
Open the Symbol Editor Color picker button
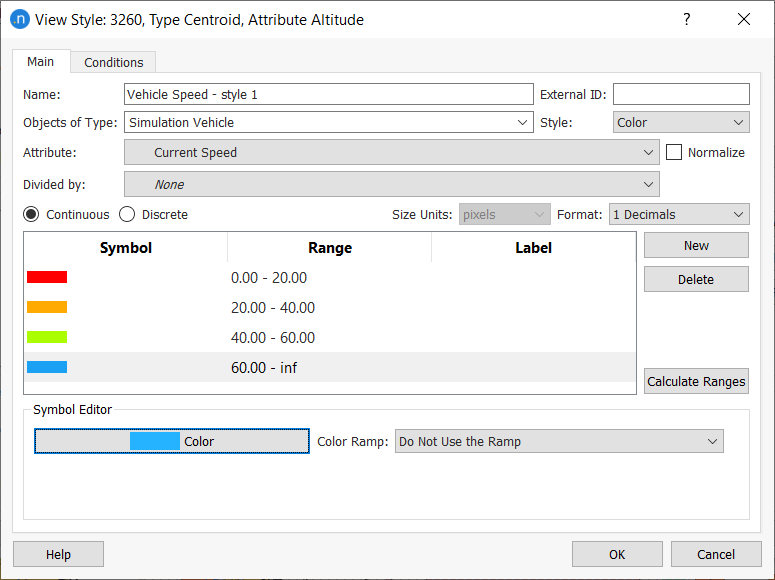[x=172, y=441]
